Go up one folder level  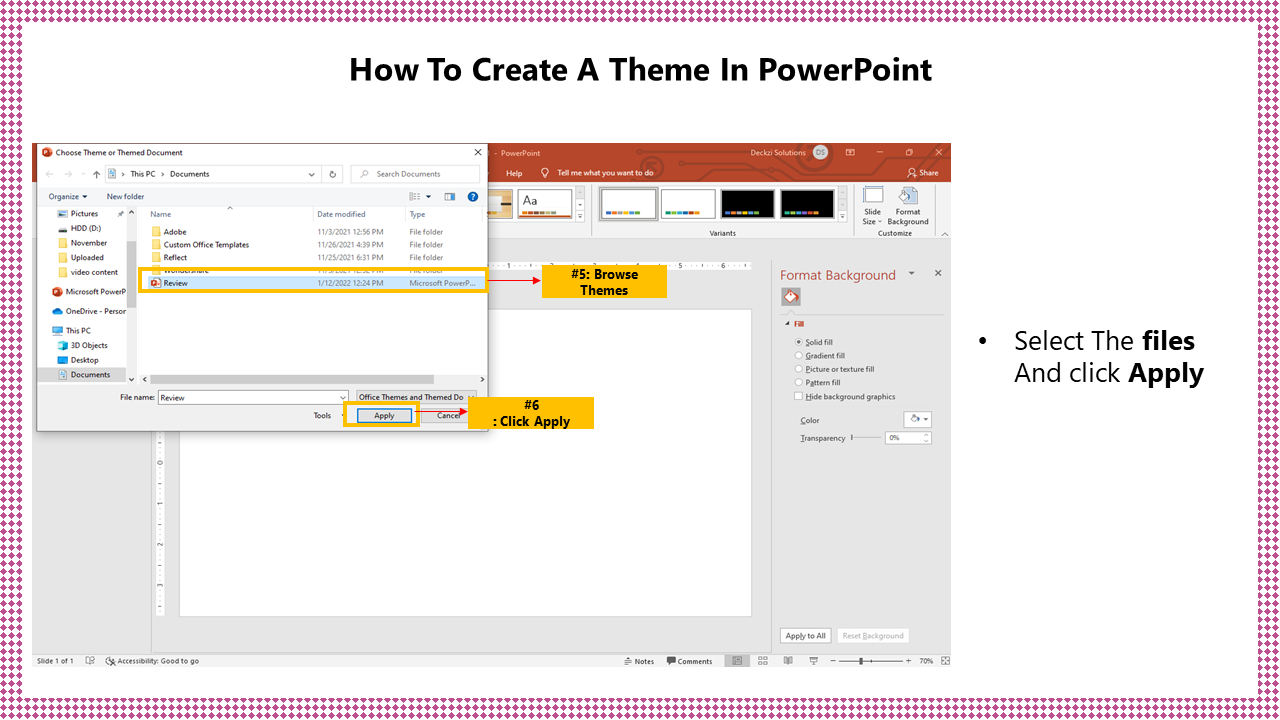point(96,174)
